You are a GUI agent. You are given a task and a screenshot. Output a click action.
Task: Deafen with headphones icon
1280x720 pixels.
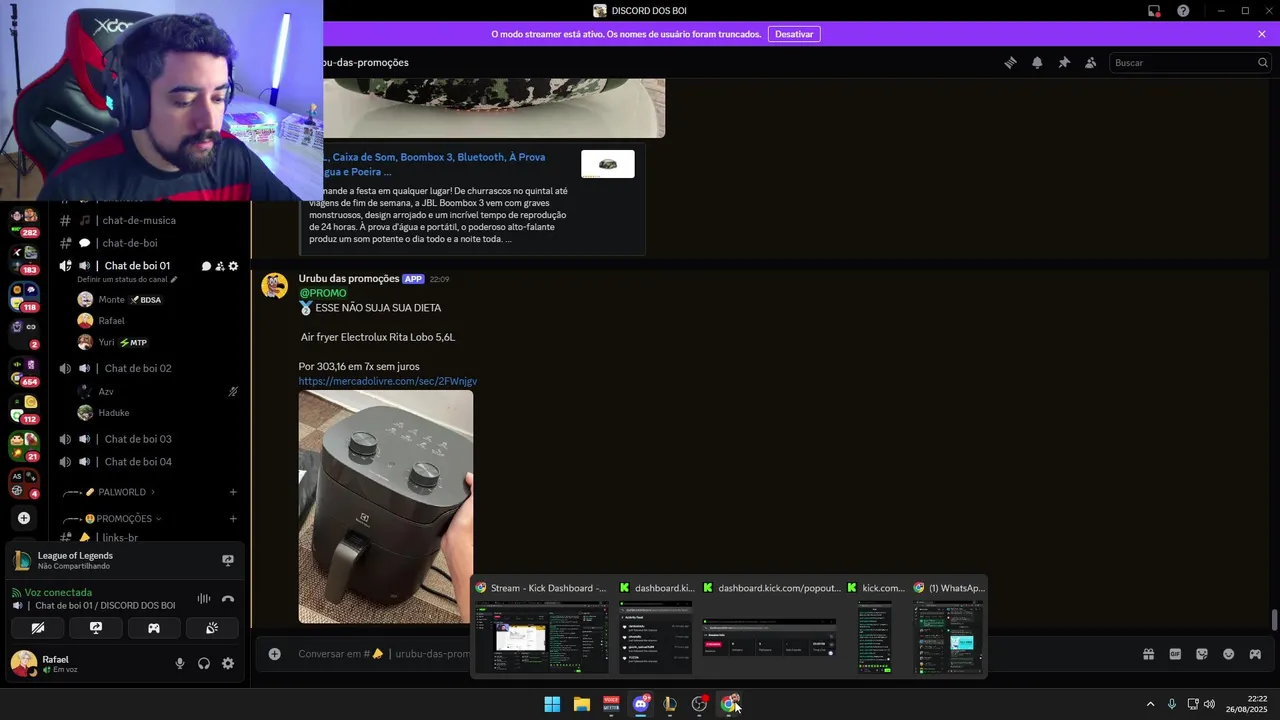point(204,663)
